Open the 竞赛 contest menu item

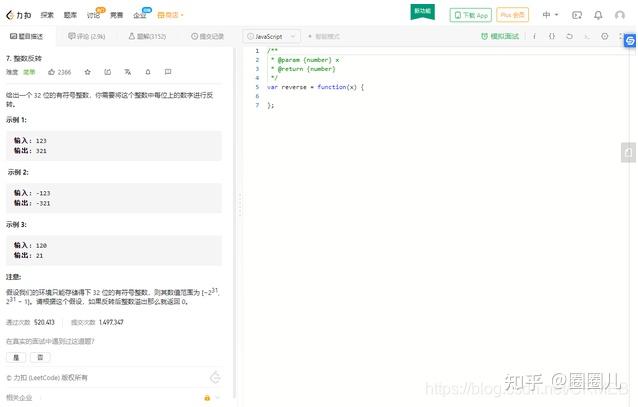116,15
